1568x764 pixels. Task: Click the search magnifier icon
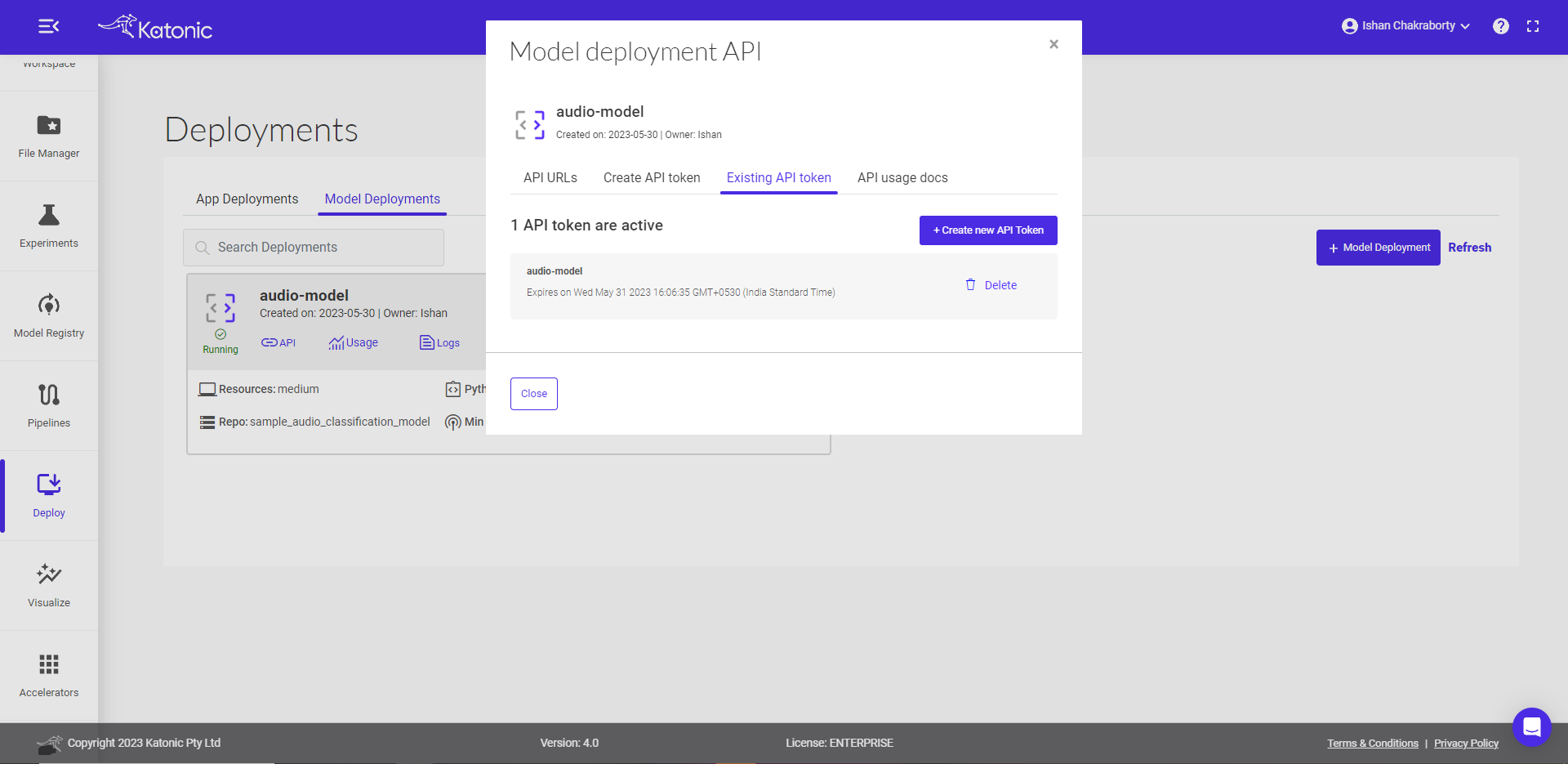[x=203, y=248]
